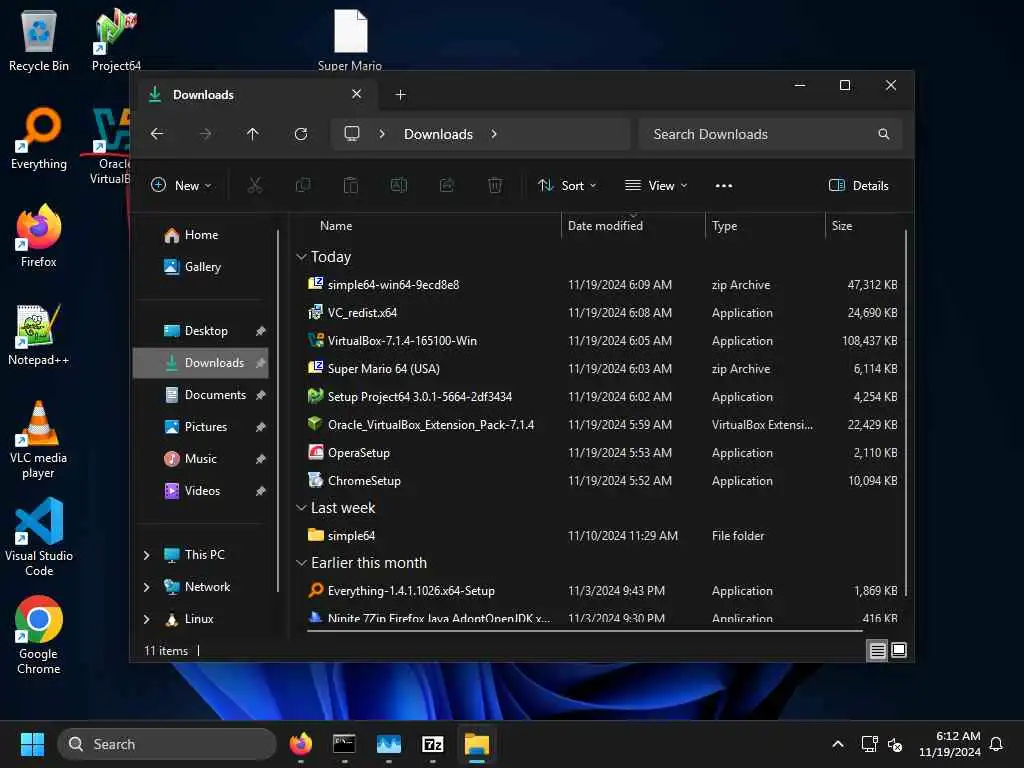Collapse the Earlier this month group
1024x768 pixels.
301,562
